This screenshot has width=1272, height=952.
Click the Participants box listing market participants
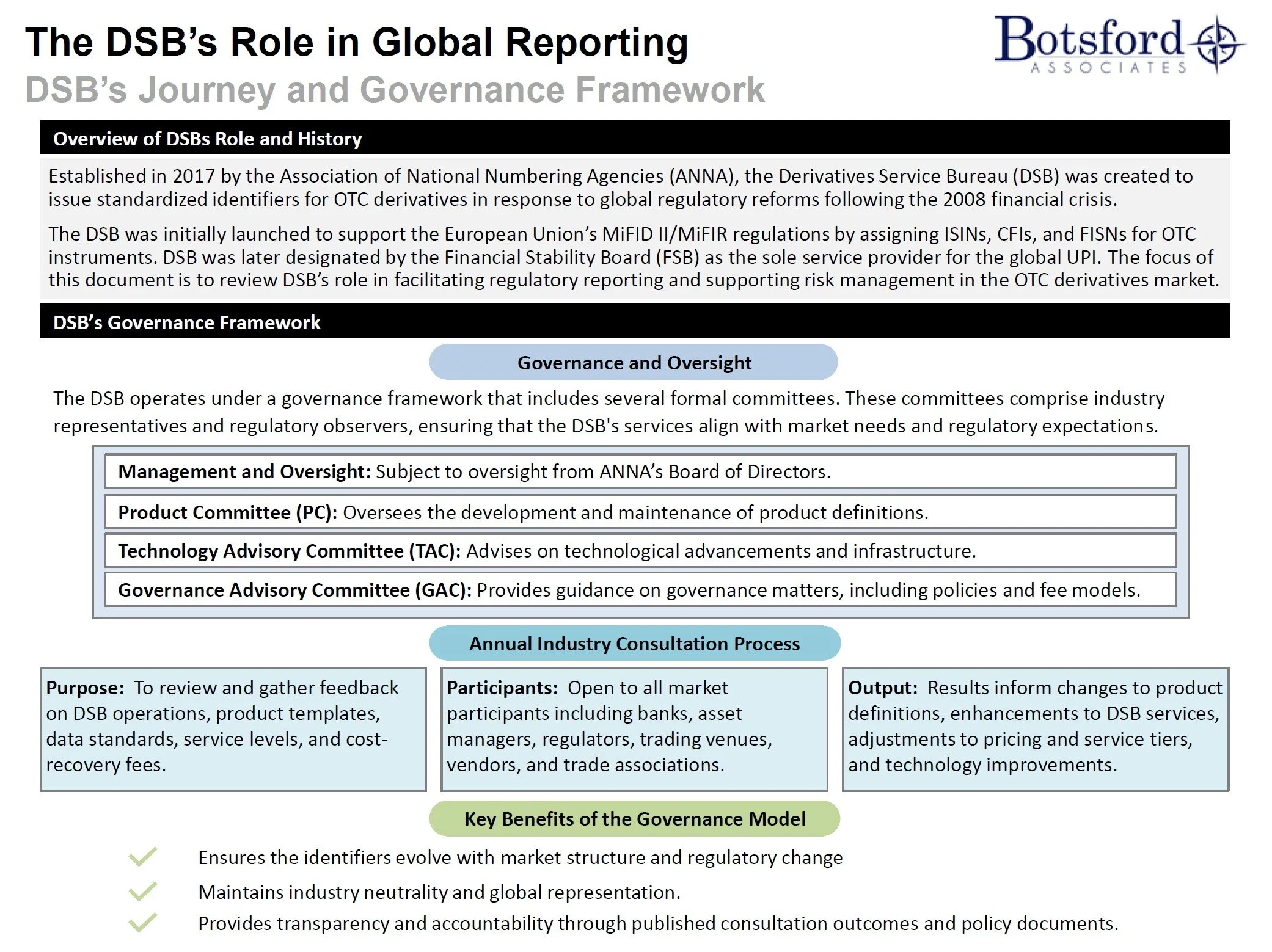click(x=634, y=729)
